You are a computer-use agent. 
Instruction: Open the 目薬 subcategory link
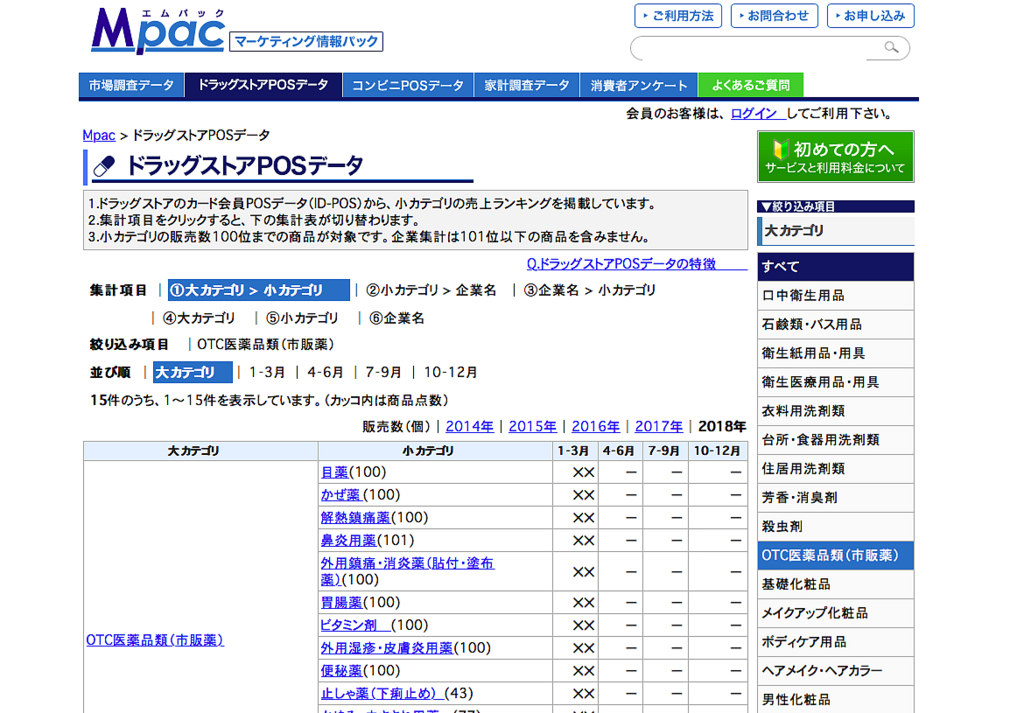click(x=334, y=472)
